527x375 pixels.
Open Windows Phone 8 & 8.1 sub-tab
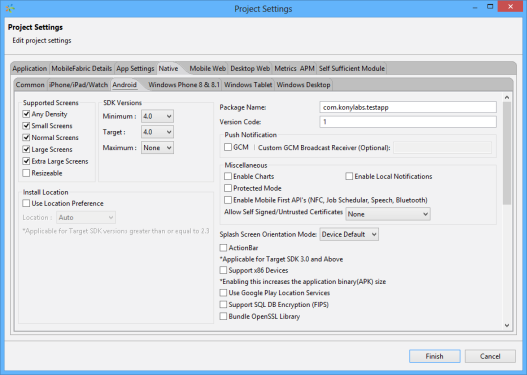click(x=184, y=85)
